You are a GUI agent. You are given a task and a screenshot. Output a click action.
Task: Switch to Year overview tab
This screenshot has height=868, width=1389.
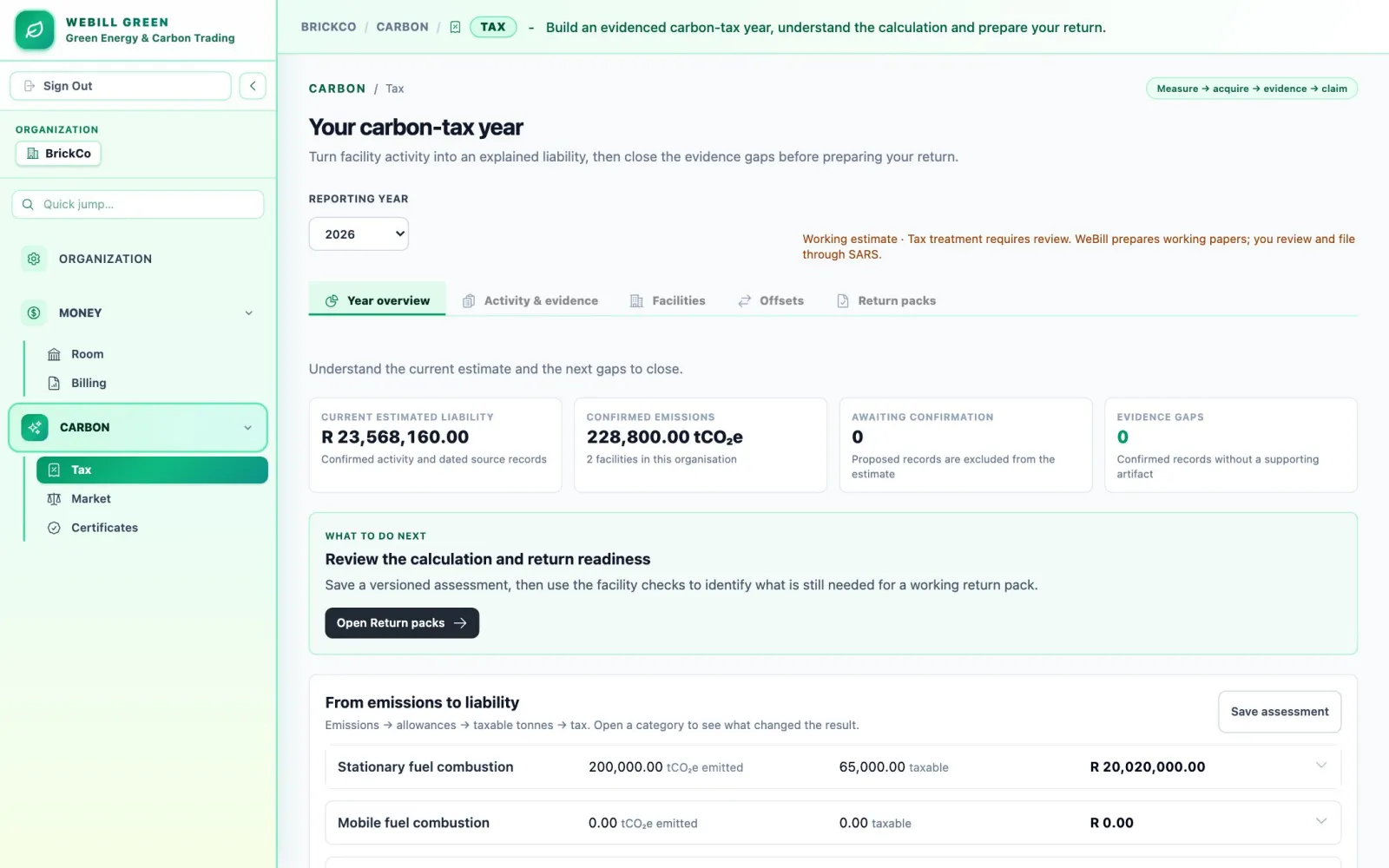[377, 300]
